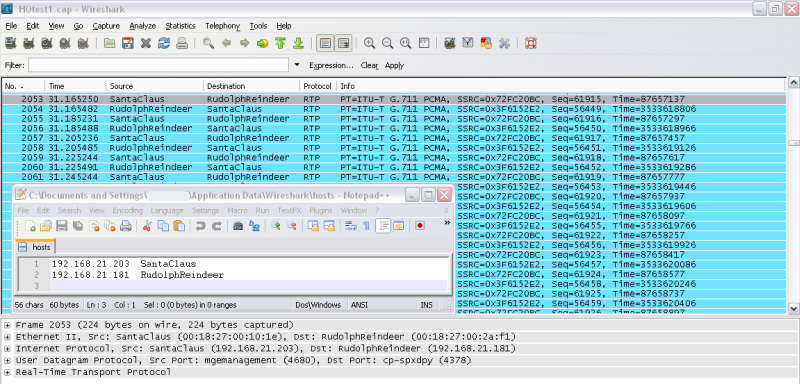This screenshot has height=384, width=800.
Task: Select the hosts tab in Notepad++
Action: click(x=36, y=247)
